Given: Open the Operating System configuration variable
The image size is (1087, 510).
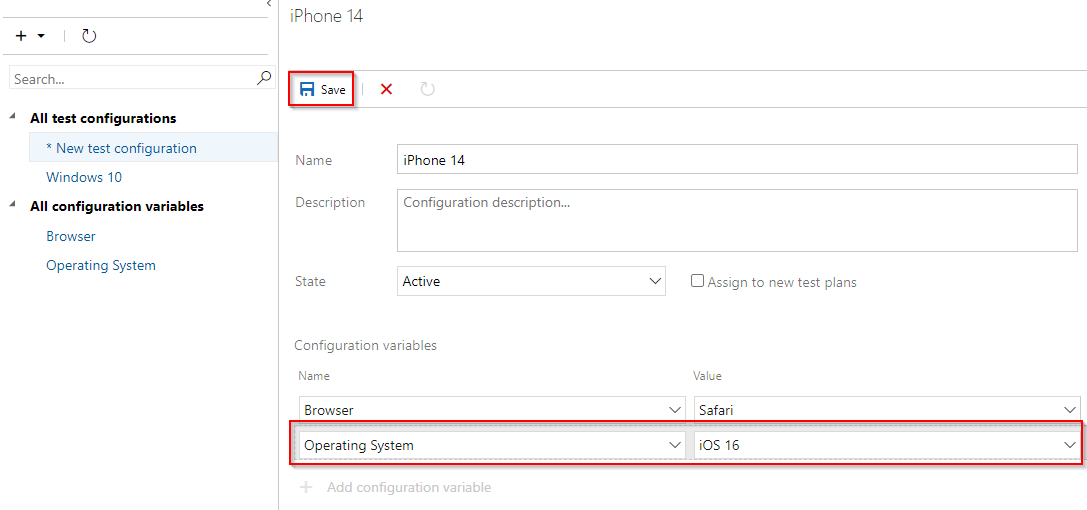Looking at the screenshot, I should click(101, 265).
